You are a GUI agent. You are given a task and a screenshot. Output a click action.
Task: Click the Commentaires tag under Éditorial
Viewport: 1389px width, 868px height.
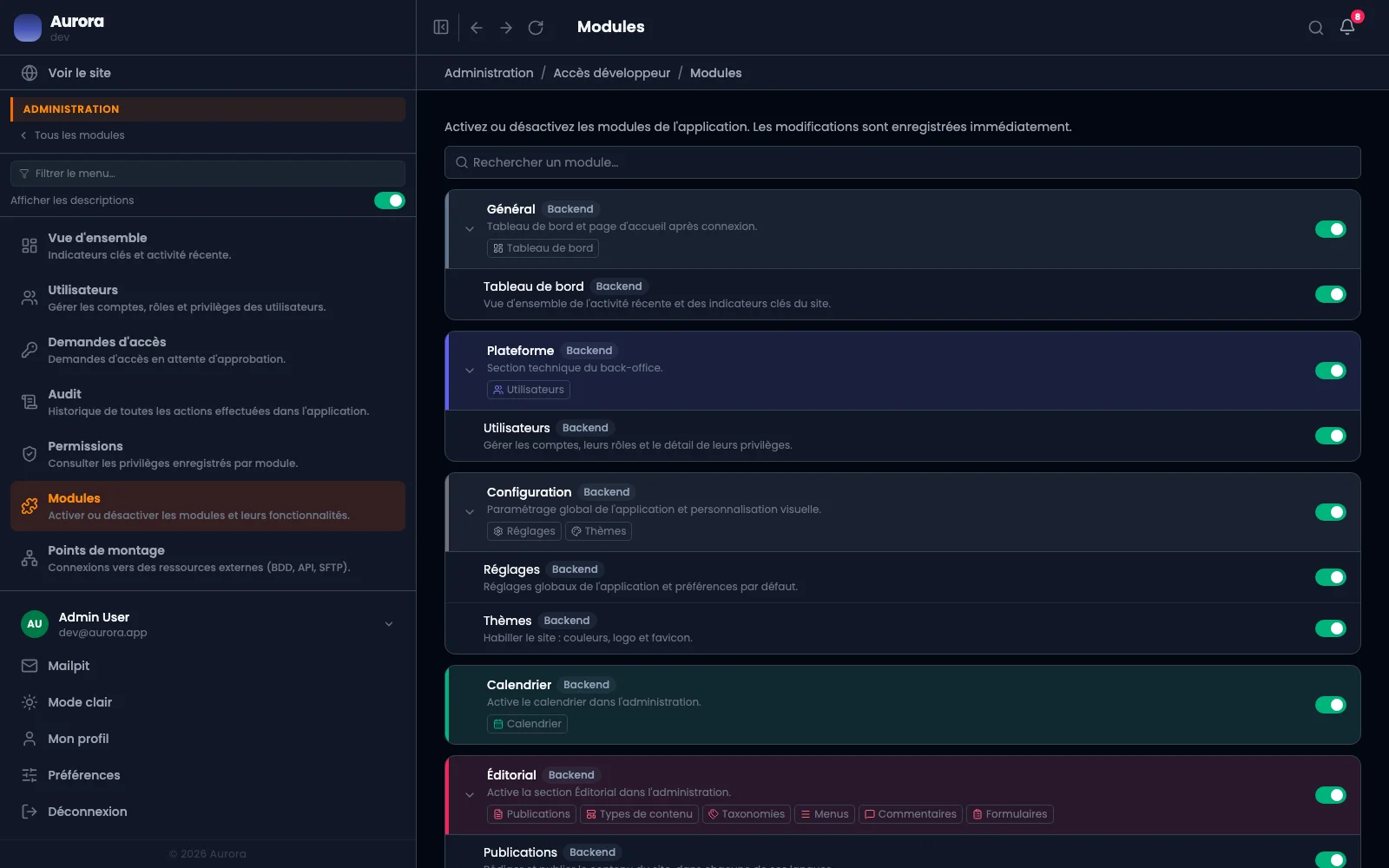click(910, 814)
